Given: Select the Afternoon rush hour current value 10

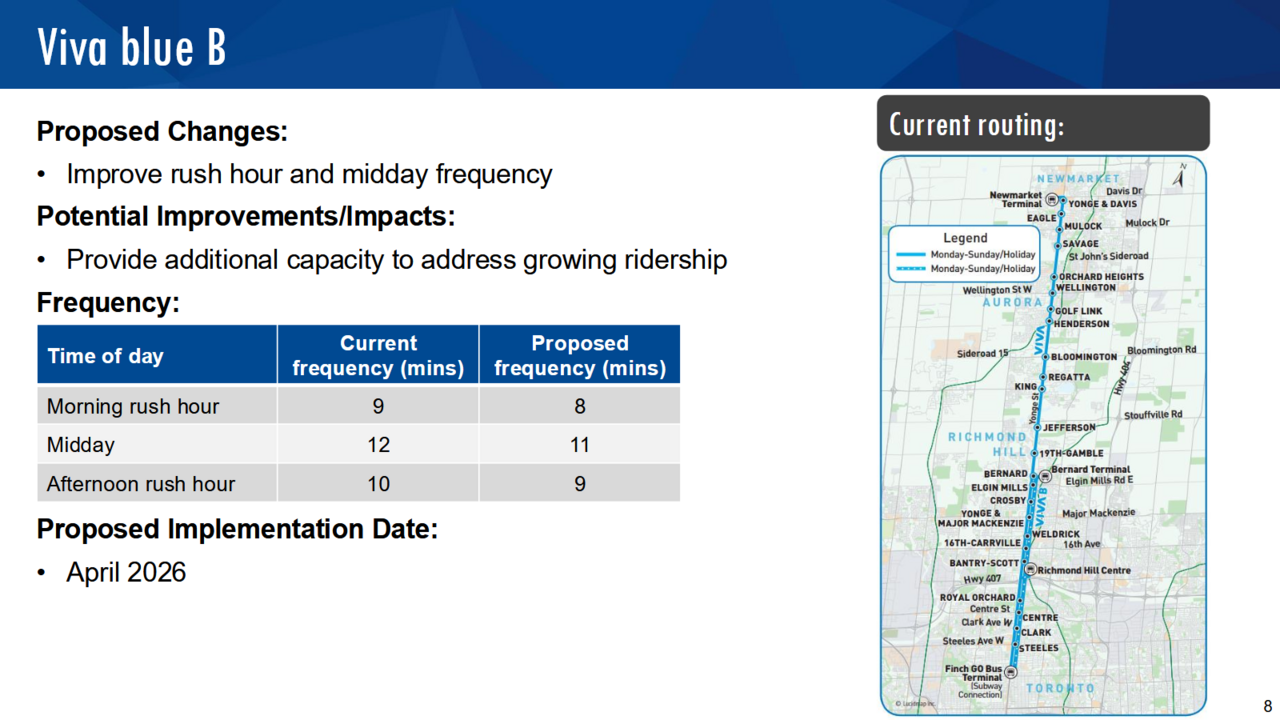Looking at the screenshot, I should (378, 484).
